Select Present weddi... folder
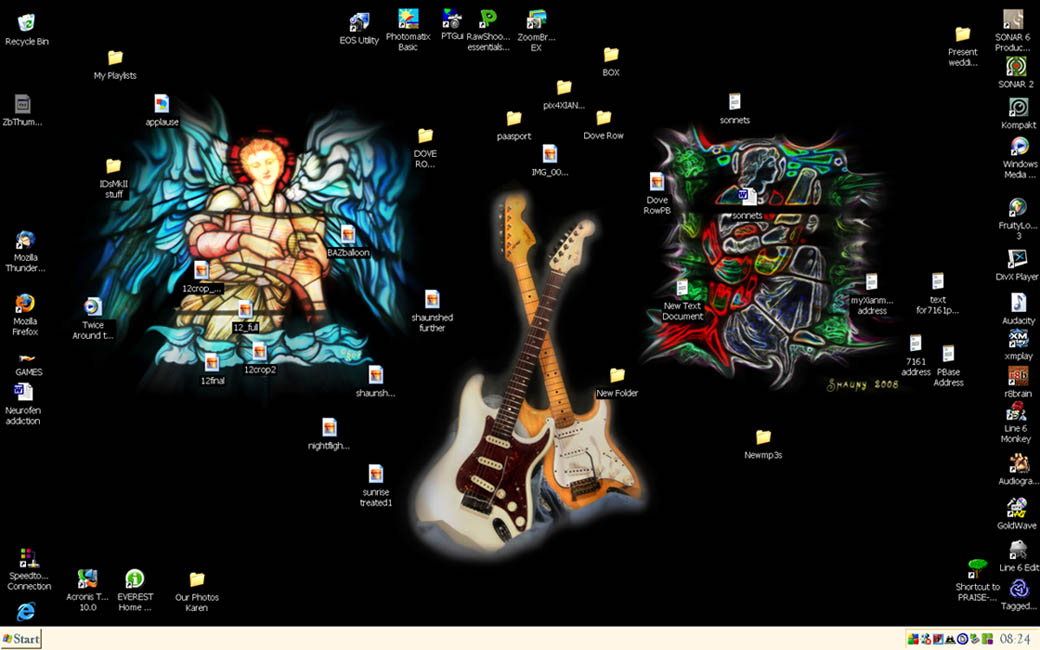This screenshot has height=650, width=1040. (962, 34)
